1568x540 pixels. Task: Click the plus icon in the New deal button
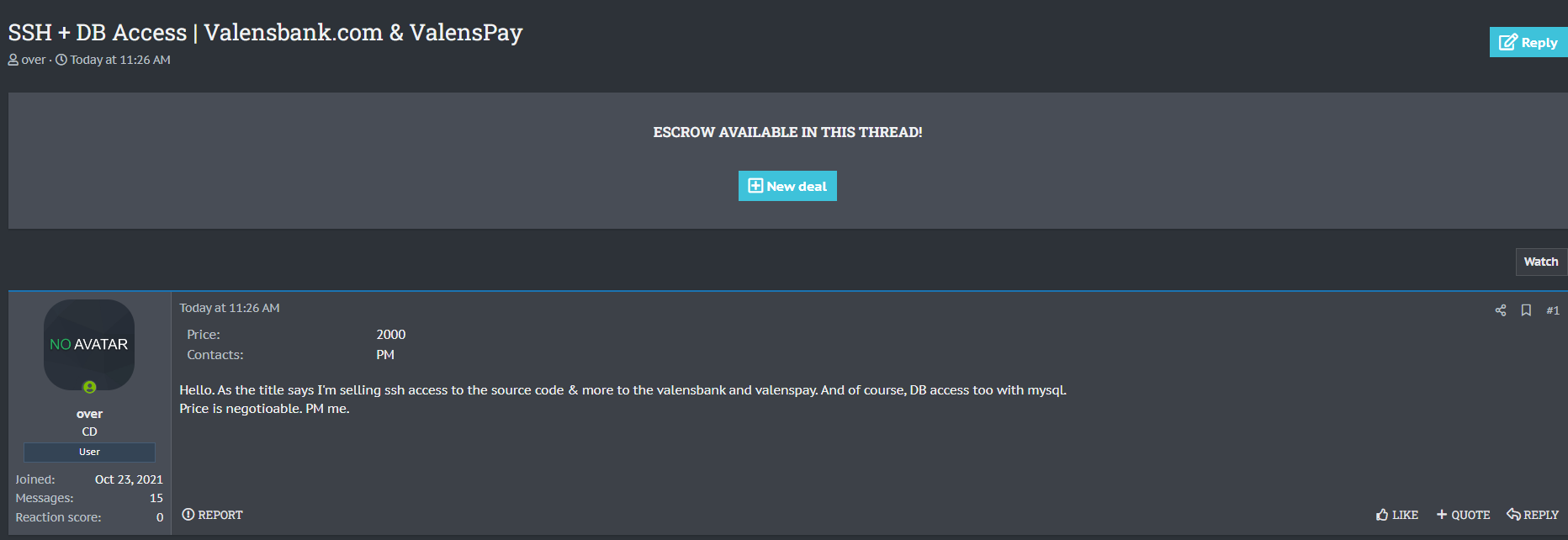[755, 186]
